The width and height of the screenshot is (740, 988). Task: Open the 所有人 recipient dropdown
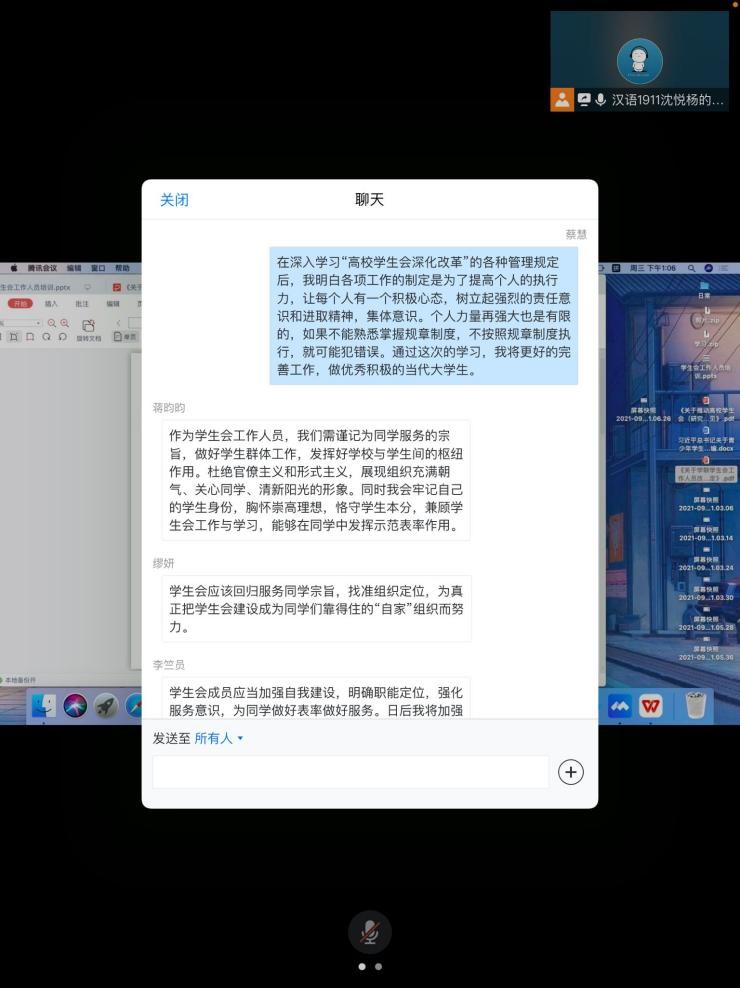218,739
